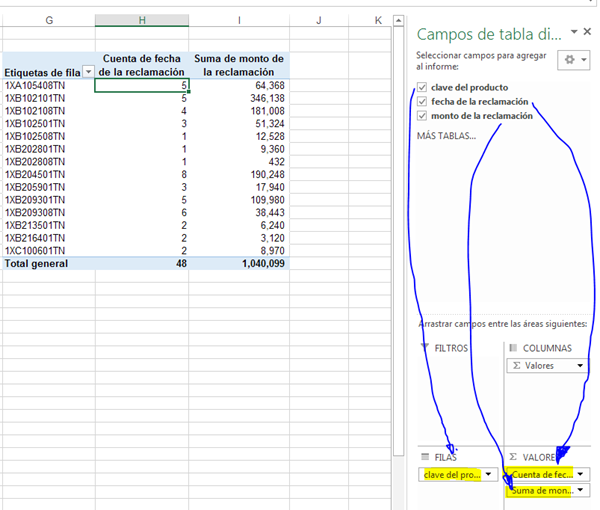The width and height of the screenshot is (600, 510).
Task: Toggle 'fecha de la reclamación' checkbox
Action: coord(423,102)
